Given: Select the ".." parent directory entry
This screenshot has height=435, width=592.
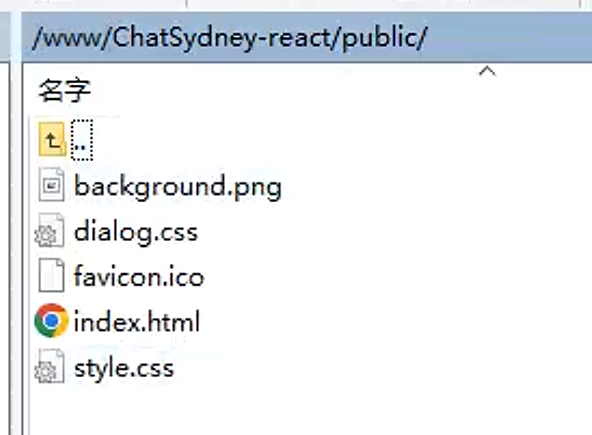Looking at the screenshot, I should pos(82,140).
